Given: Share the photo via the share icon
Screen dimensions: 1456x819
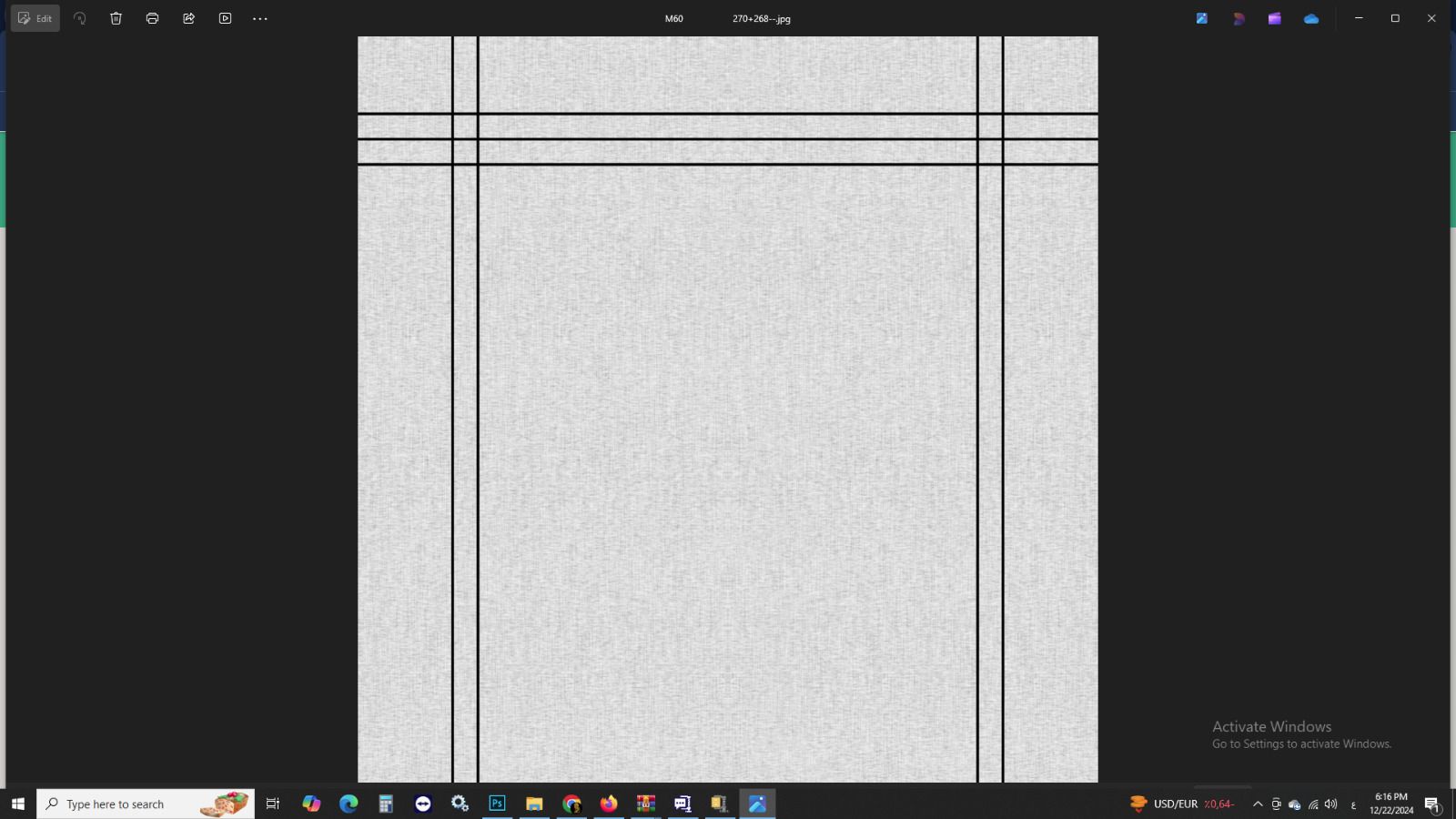Looking at the screenshot, I should tap(189, 18).
